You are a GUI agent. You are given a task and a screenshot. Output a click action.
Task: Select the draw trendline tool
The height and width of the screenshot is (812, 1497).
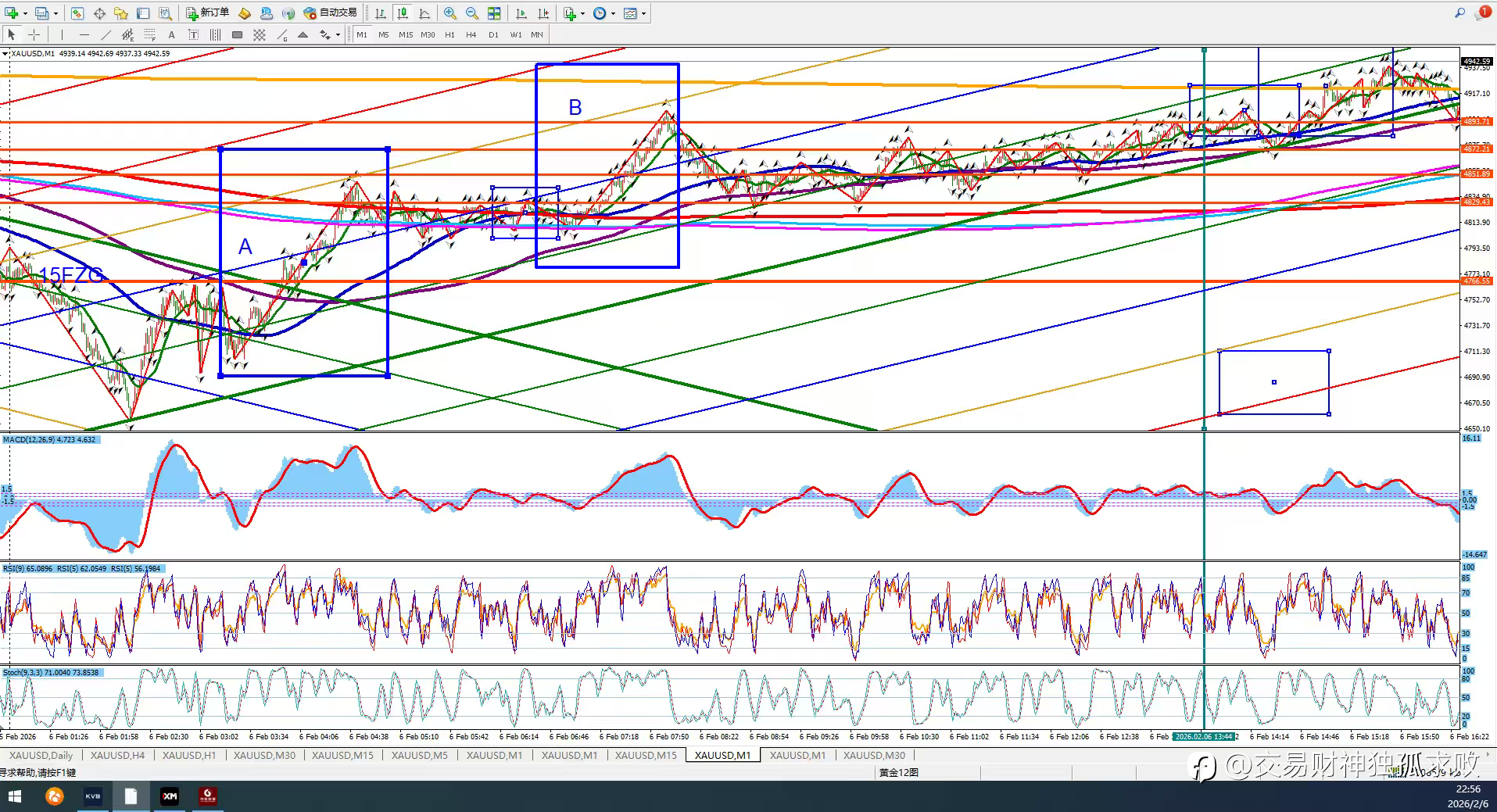coord(106,34)
